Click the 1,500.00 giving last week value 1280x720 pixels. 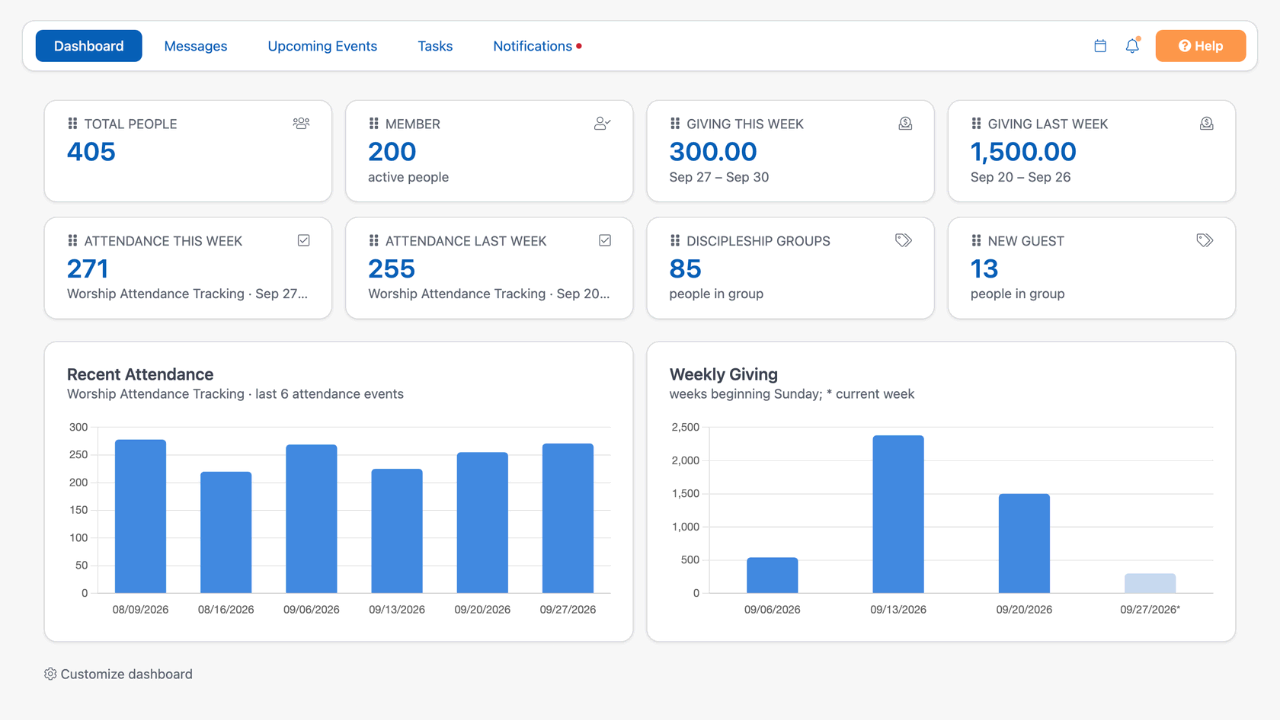pos(1023,152)
